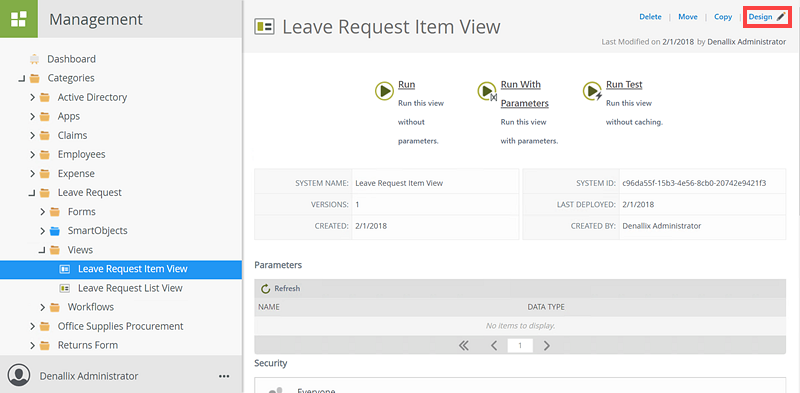This screenshot has width=800, height=393.
Task: Expand the Workflows folder
Action: [42, 307]
